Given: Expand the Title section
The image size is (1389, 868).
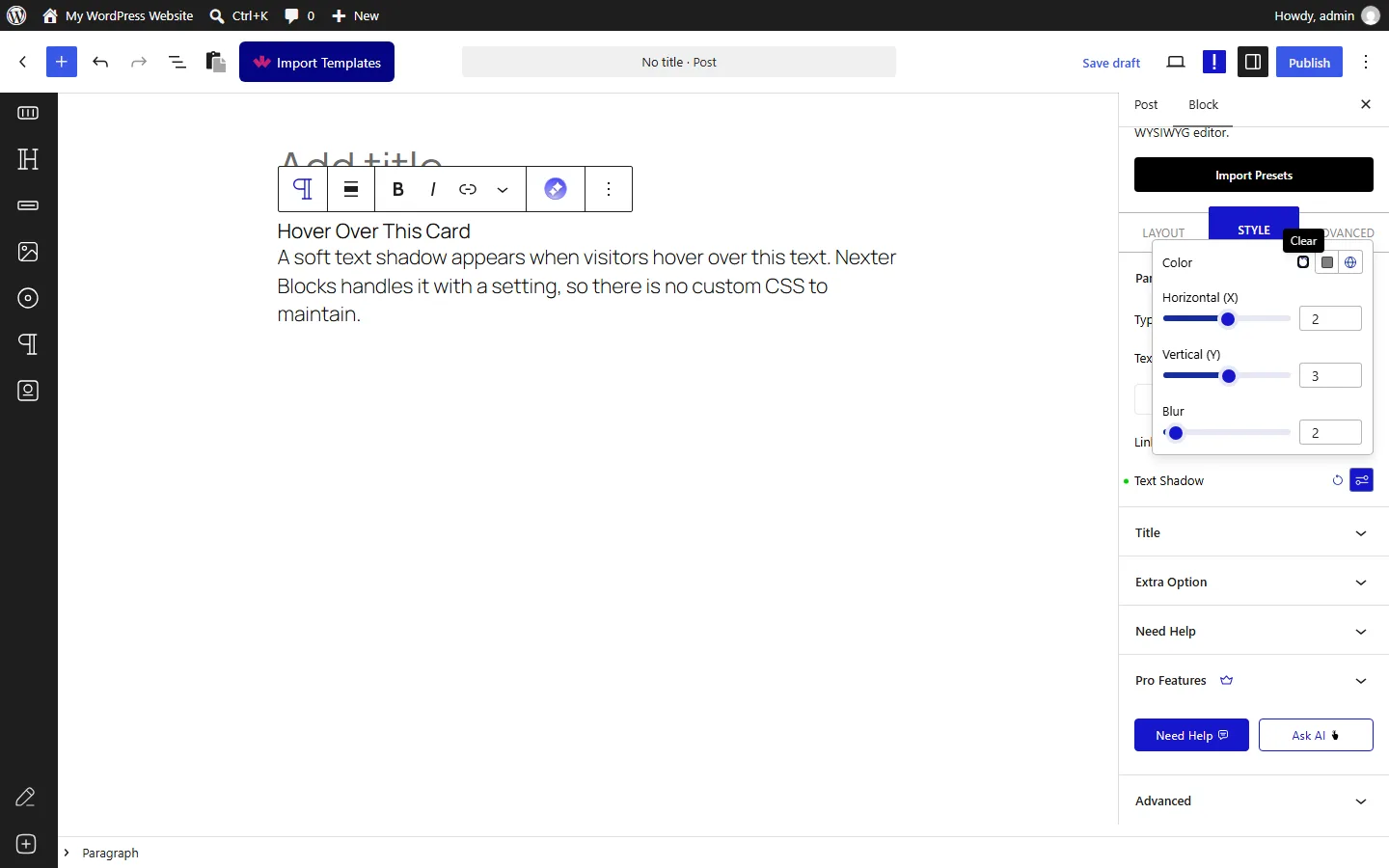Looking at the screenshot, I should click(x=1254, y=532).
